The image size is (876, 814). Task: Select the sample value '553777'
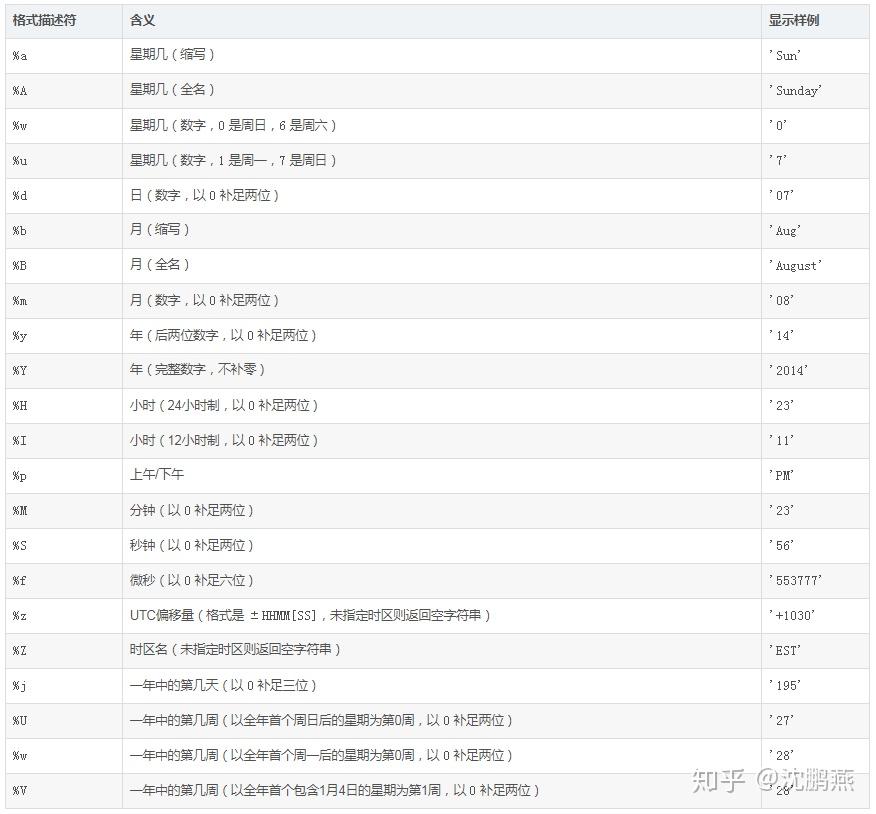795,580
